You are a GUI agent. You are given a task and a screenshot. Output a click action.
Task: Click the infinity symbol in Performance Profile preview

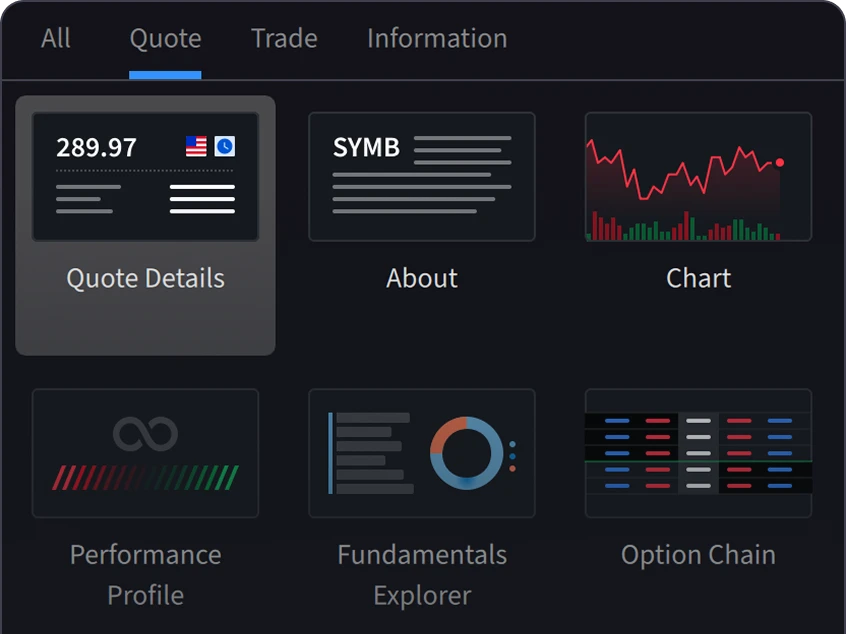pos(145,434)
